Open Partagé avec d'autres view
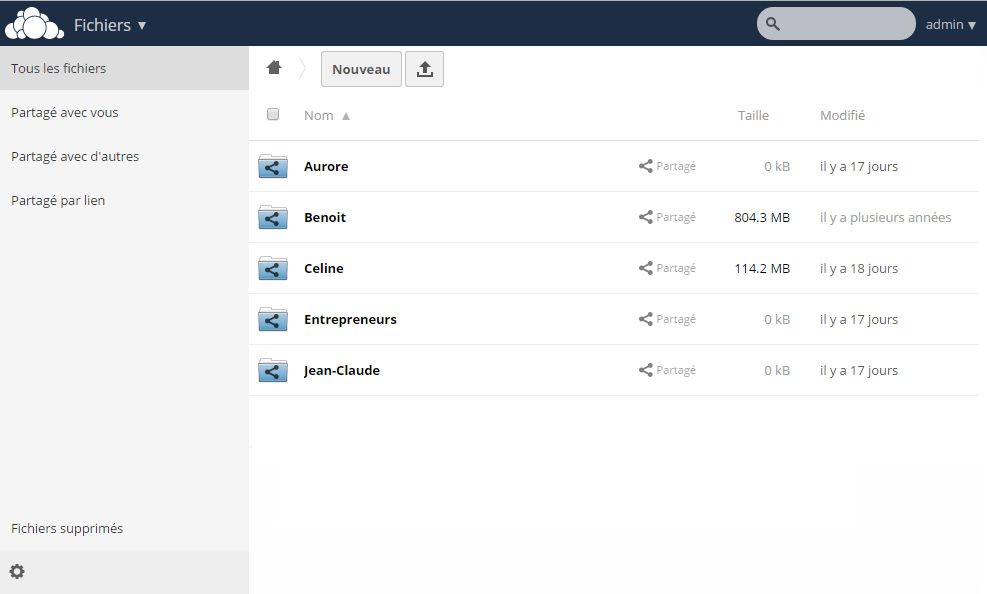987x594 pixels. (125, 156)
